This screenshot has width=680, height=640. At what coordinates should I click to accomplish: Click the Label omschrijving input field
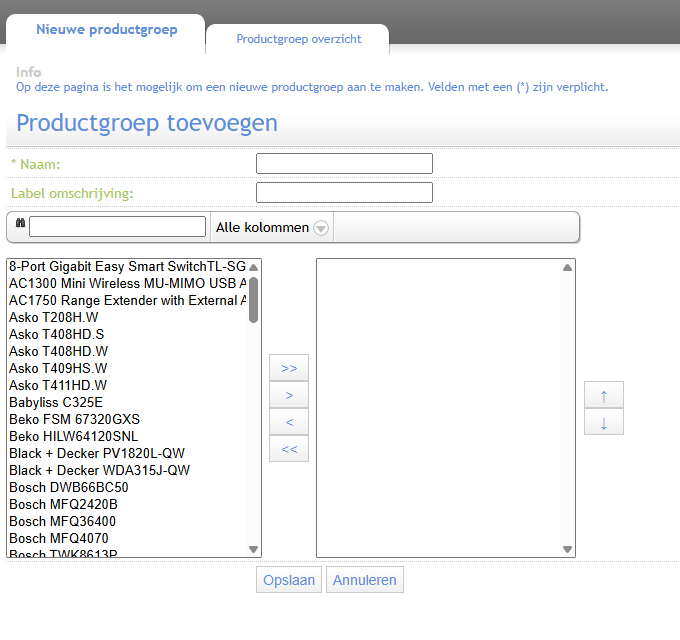point(344,192)
